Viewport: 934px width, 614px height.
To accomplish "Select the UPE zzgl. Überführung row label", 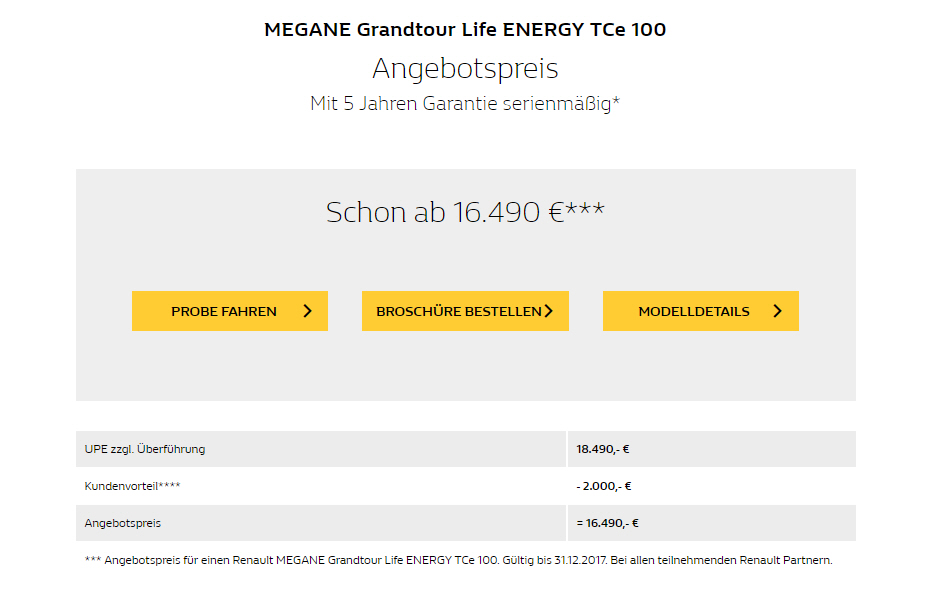I will [145, 449].
